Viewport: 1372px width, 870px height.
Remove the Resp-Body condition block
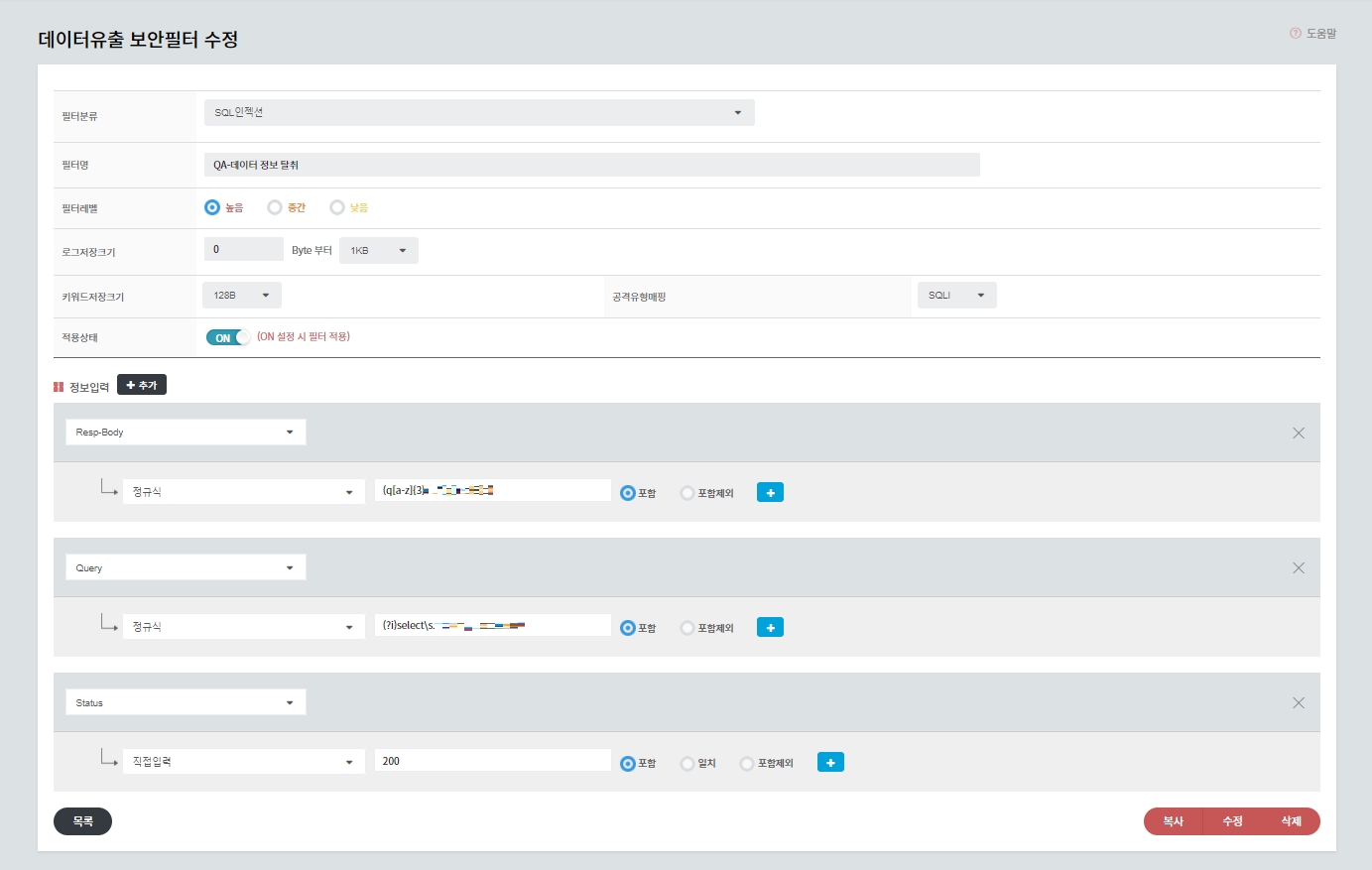click(1298, 433)
